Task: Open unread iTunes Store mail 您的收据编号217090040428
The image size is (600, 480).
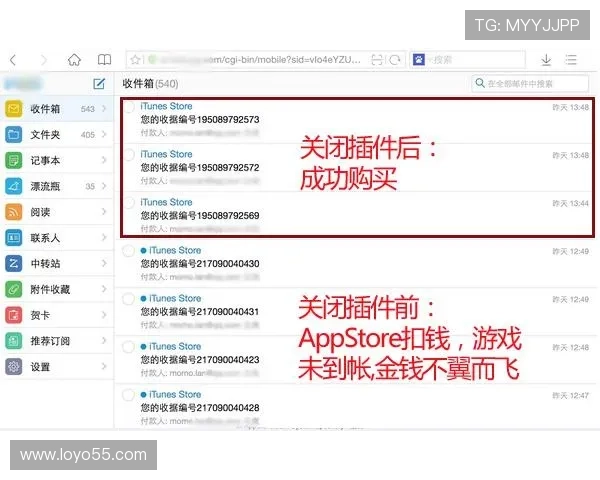Action: coord(356,407)
